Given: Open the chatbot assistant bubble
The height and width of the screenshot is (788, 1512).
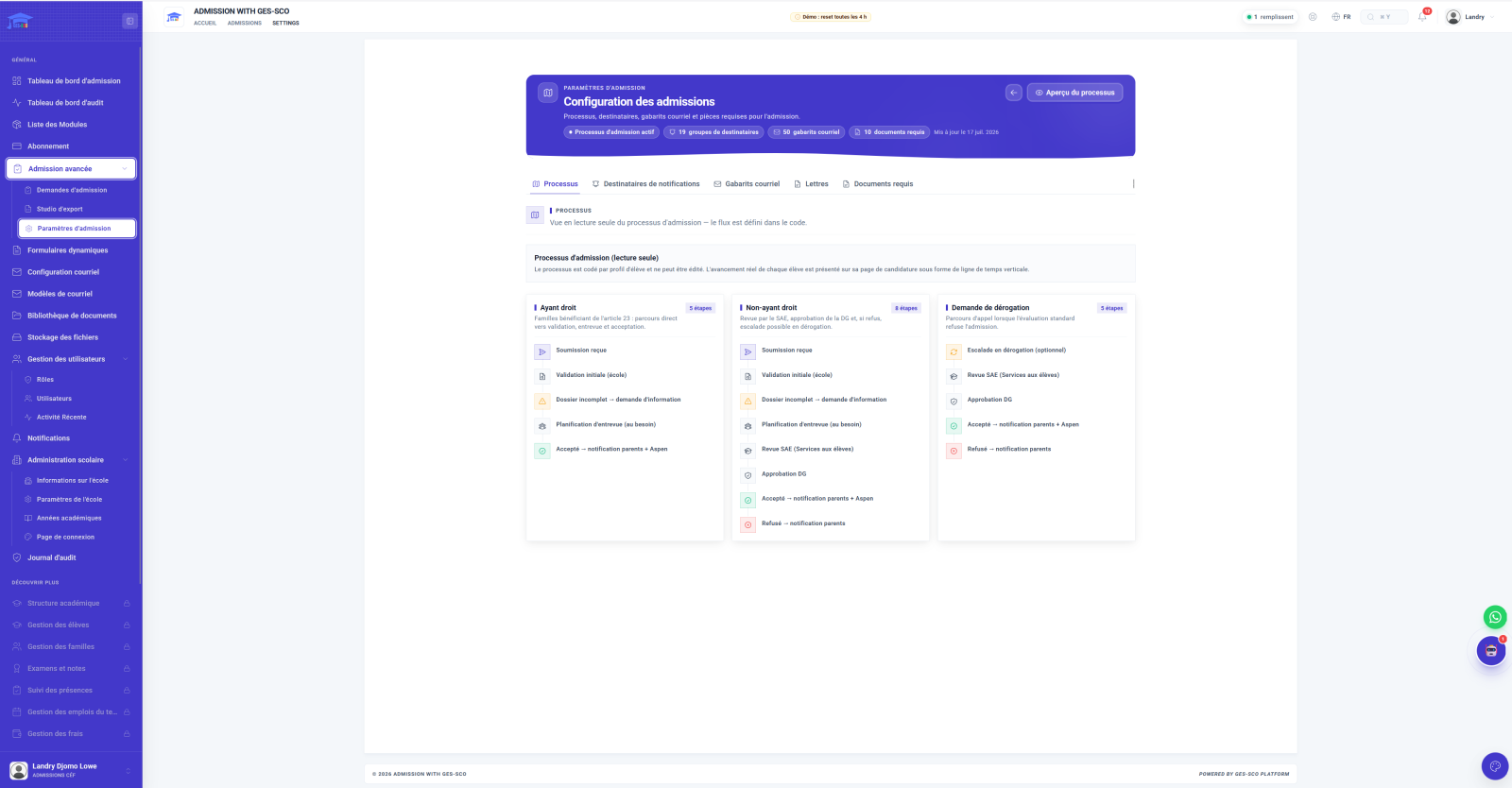Looking at the screenshot, I should 1491,651.
